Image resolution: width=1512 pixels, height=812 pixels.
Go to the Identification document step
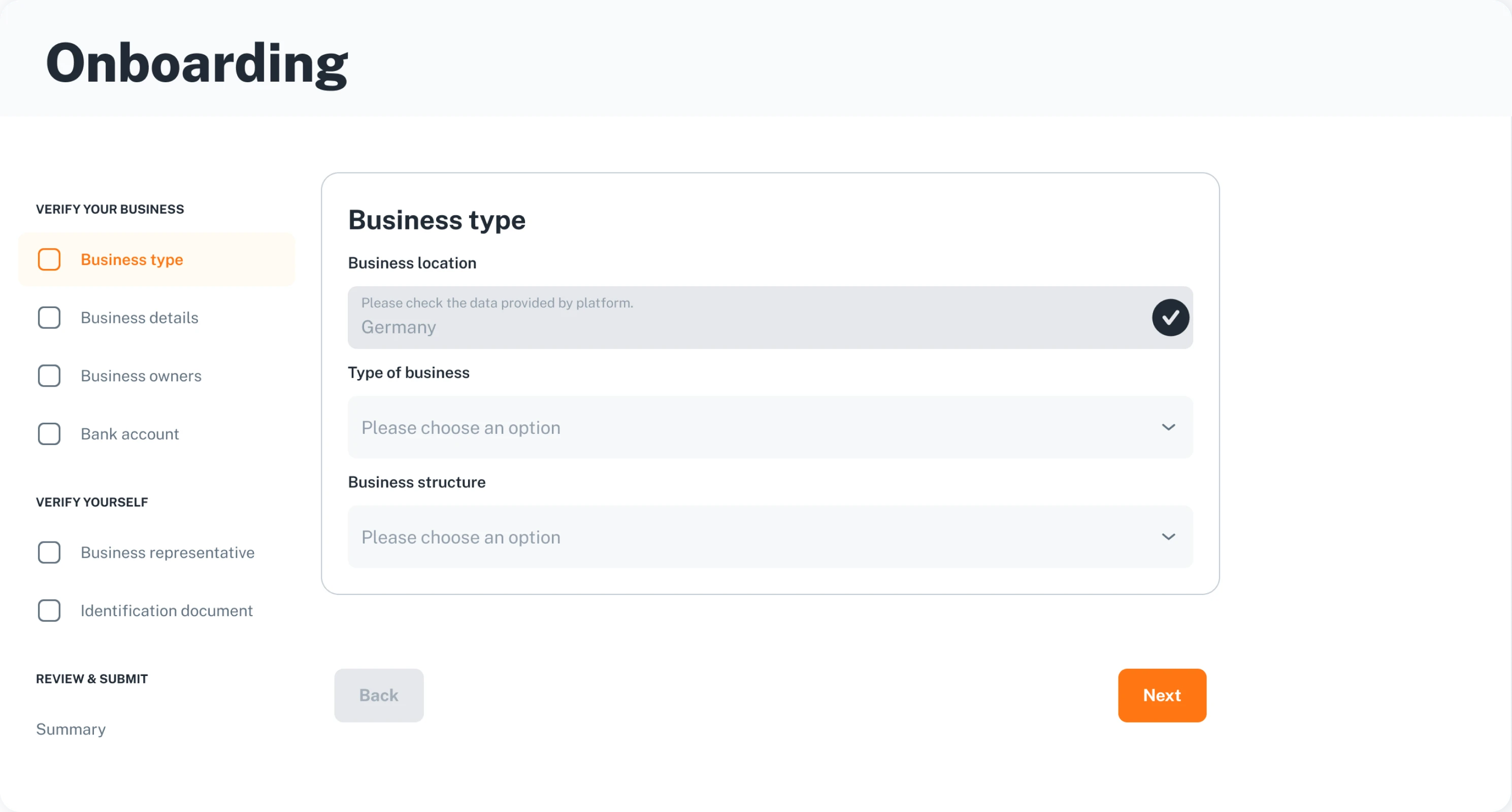click(167, 610)
